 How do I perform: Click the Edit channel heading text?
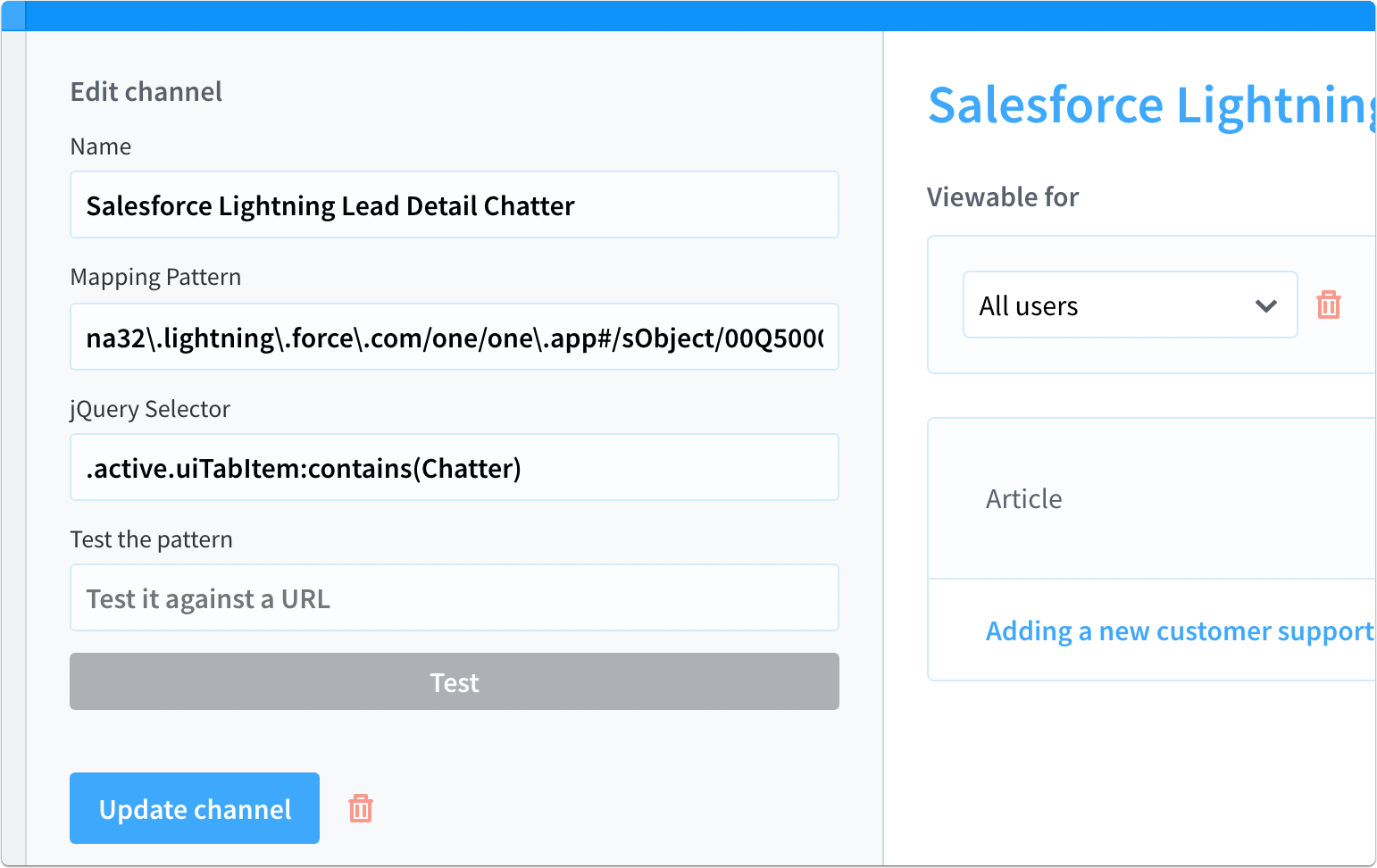point(146,92)
